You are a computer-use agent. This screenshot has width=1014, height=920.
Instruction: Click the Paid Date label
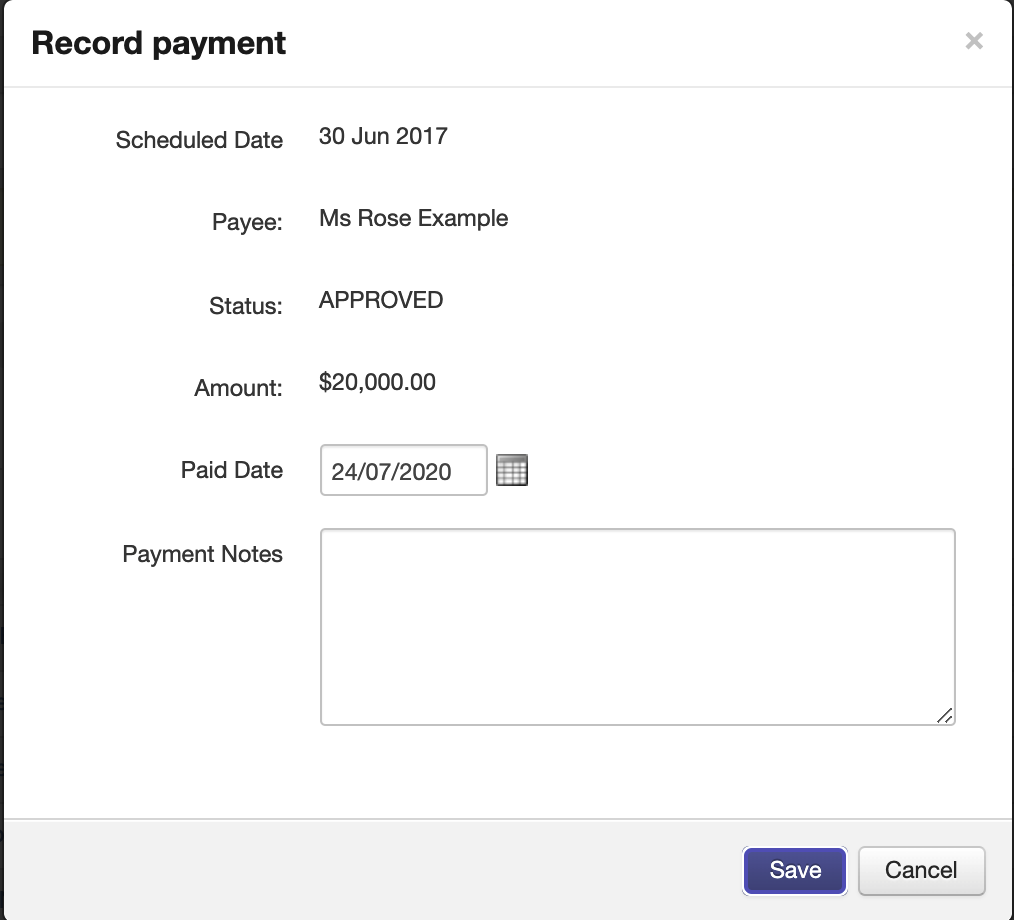231,470
